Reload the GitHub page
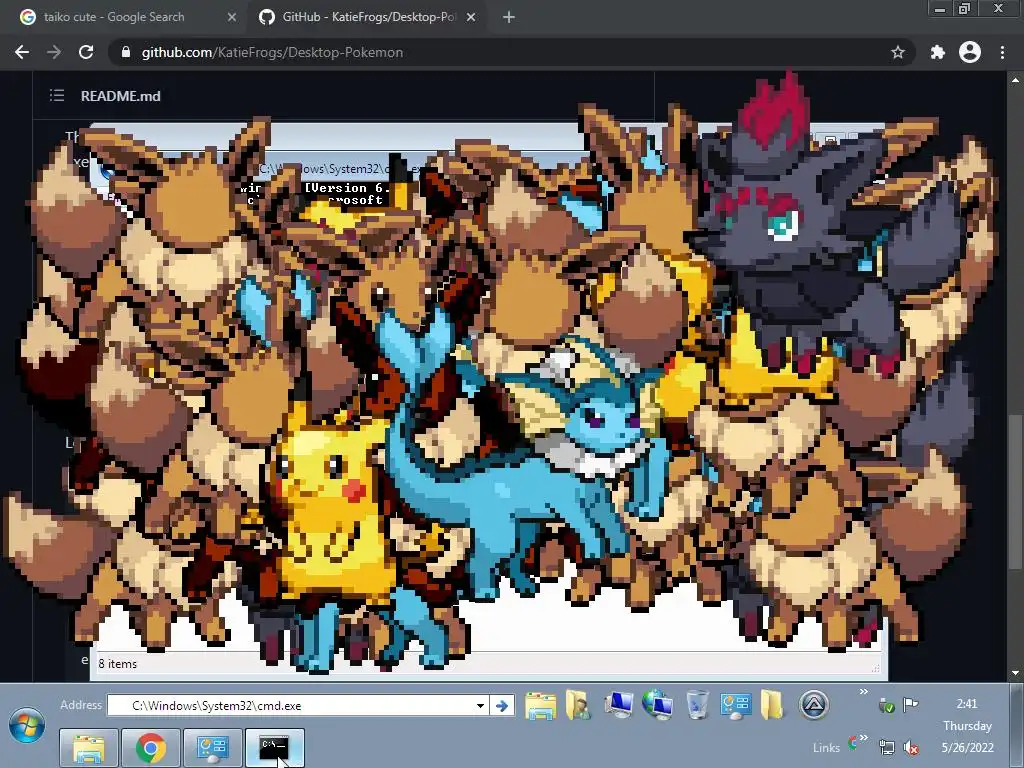 pos(86,52)
